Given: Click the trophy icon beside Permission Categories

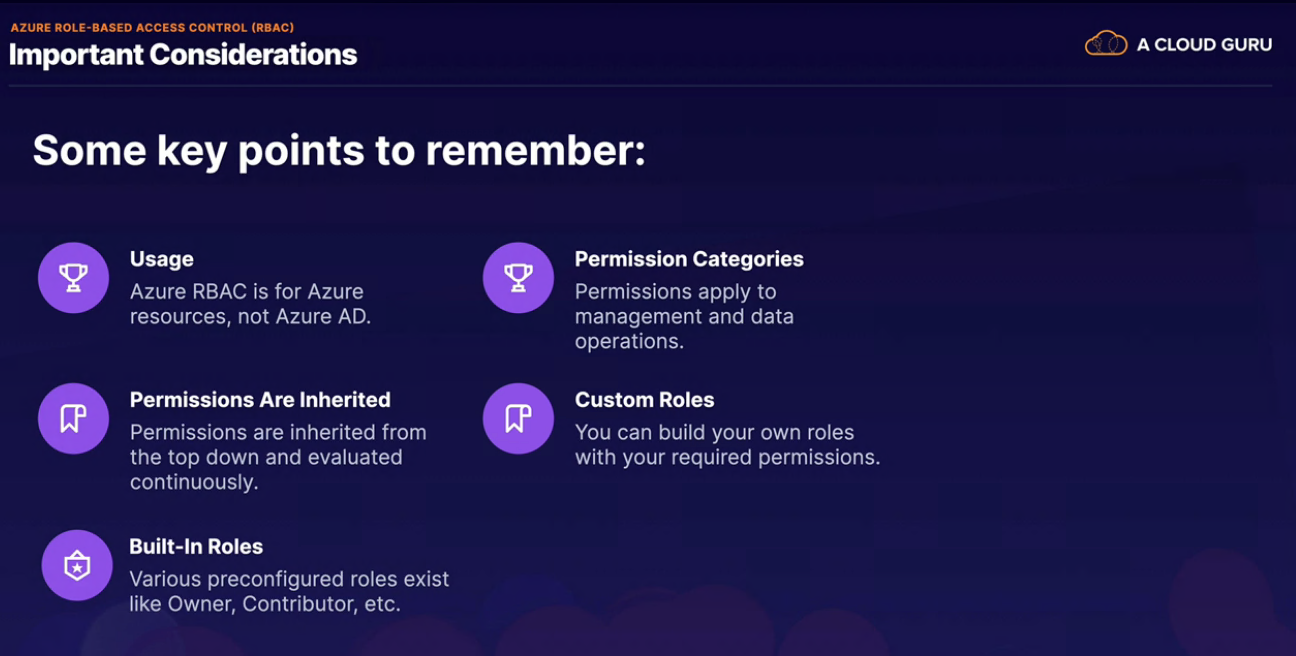Looking at the screenshot, I should point(518,278).
